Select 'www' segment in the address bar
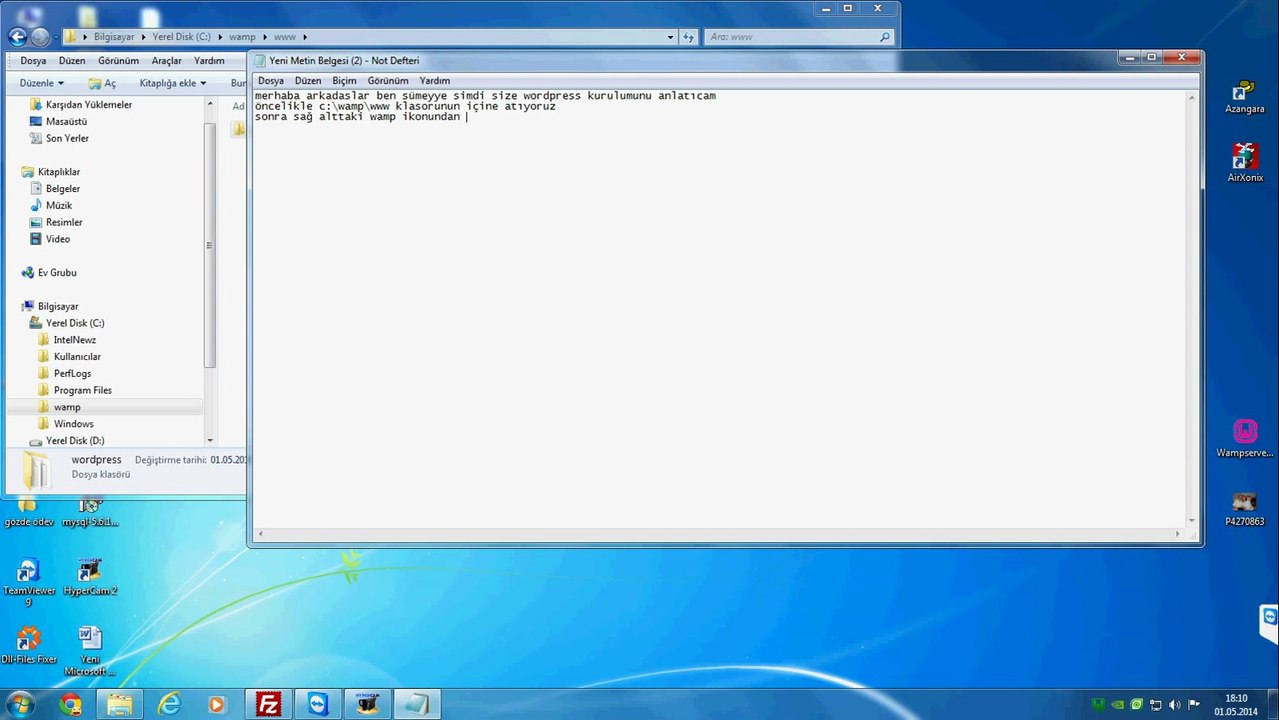This screenshot has width=1279, height=720. (x=285, y=37)
